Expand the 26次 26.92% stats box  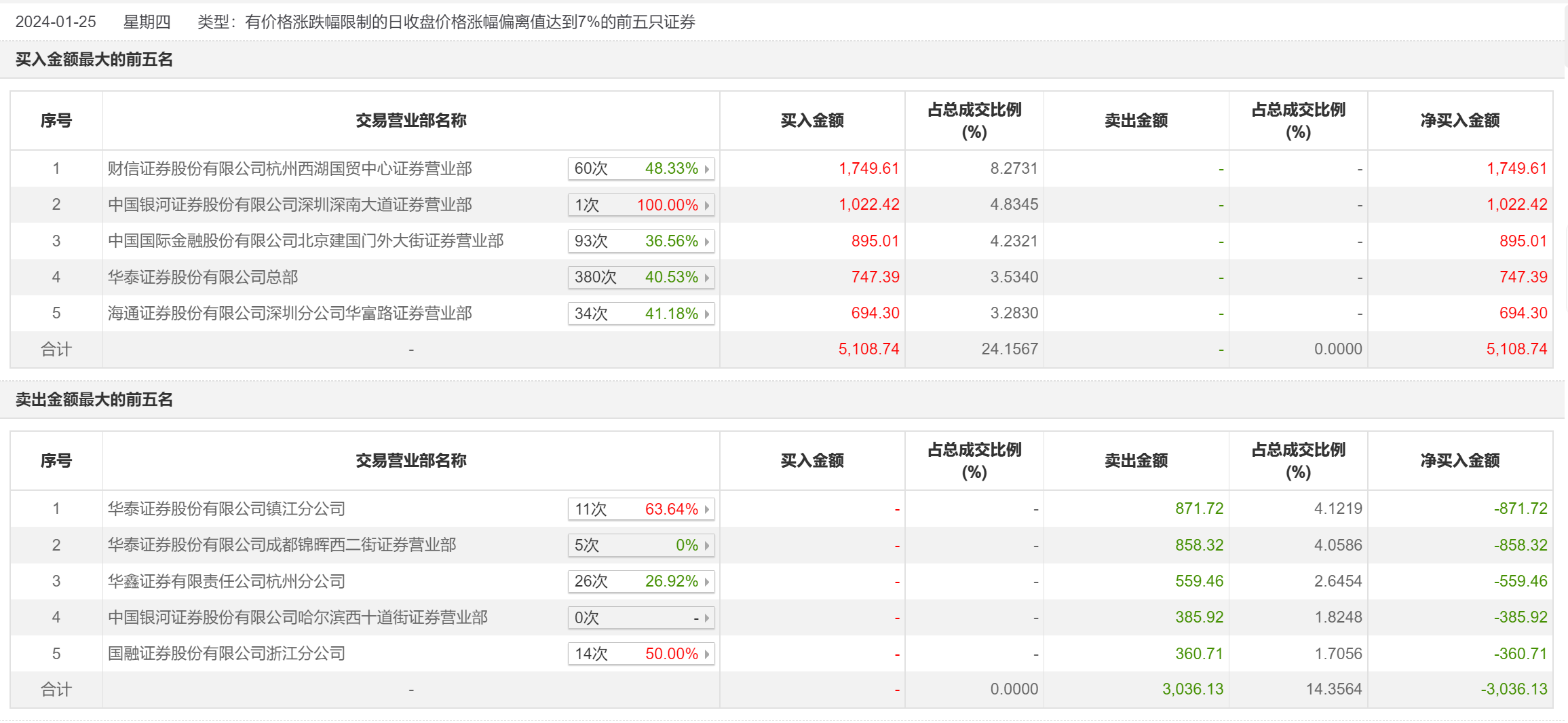(641, 581)
